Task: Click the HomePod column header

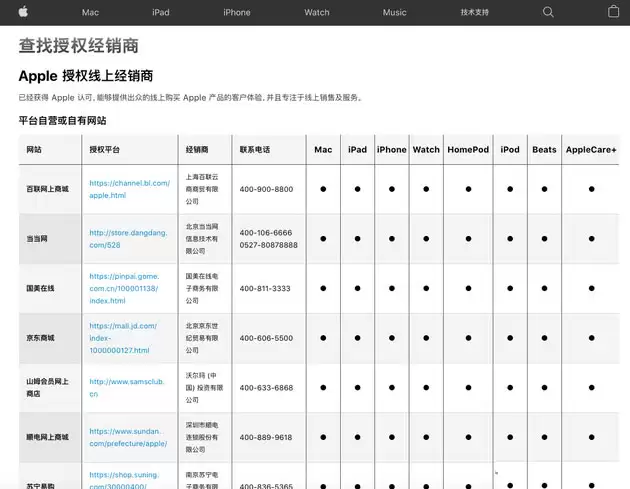Action: pyautogui.click(x=468, y=149)
